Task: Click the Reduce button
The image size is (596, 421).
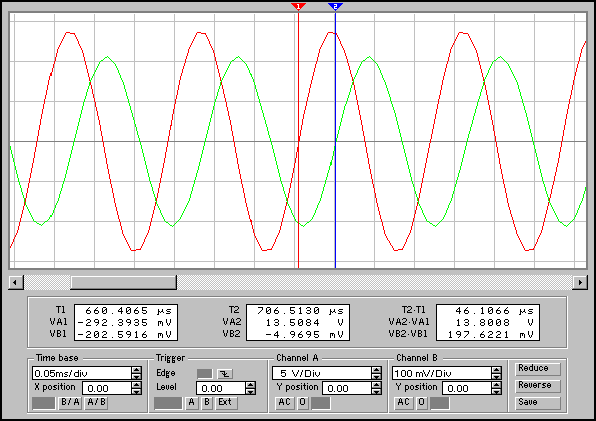Action: click(538, 369)
